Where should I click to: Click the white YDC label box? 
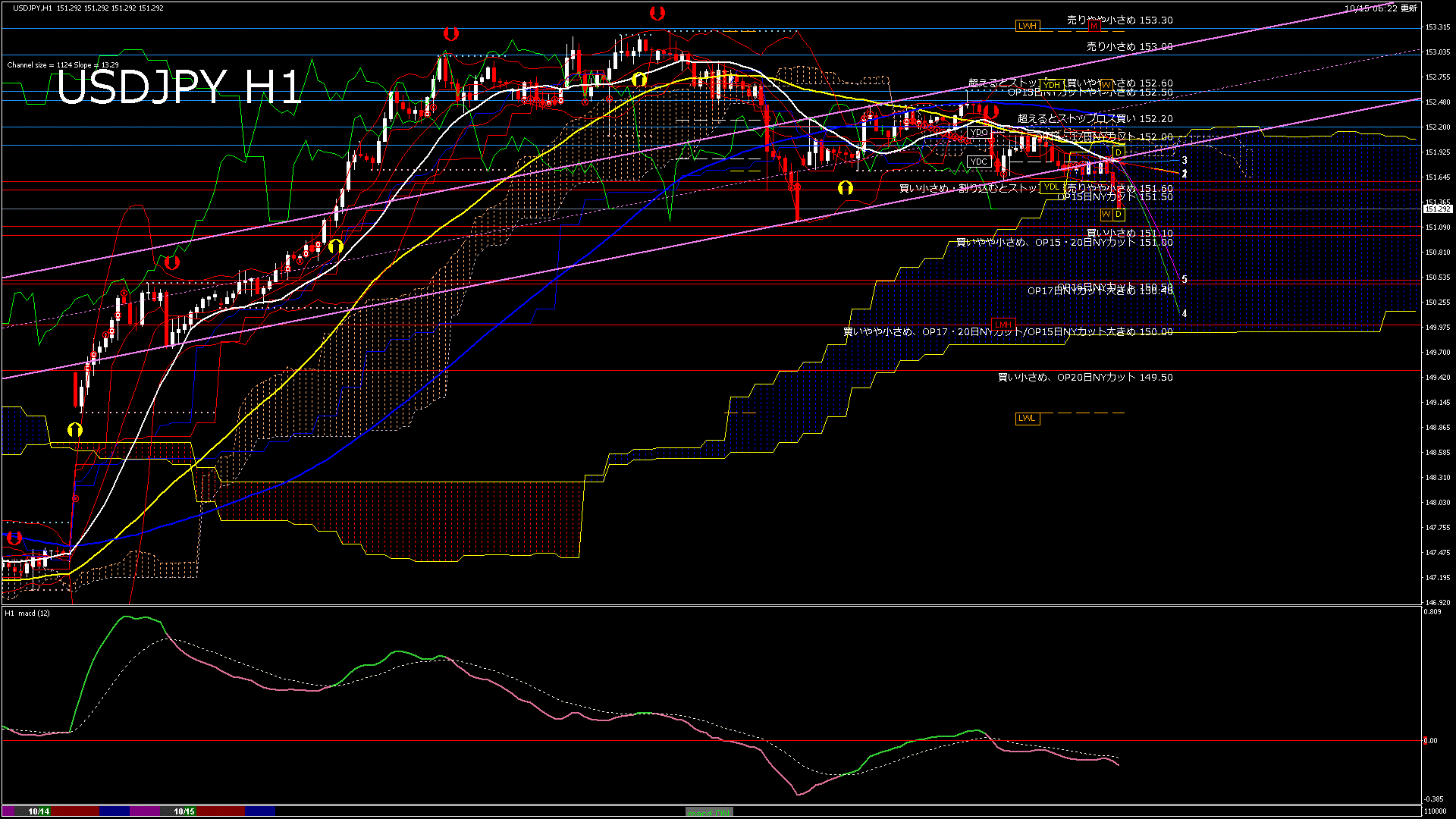pos(979,162)
